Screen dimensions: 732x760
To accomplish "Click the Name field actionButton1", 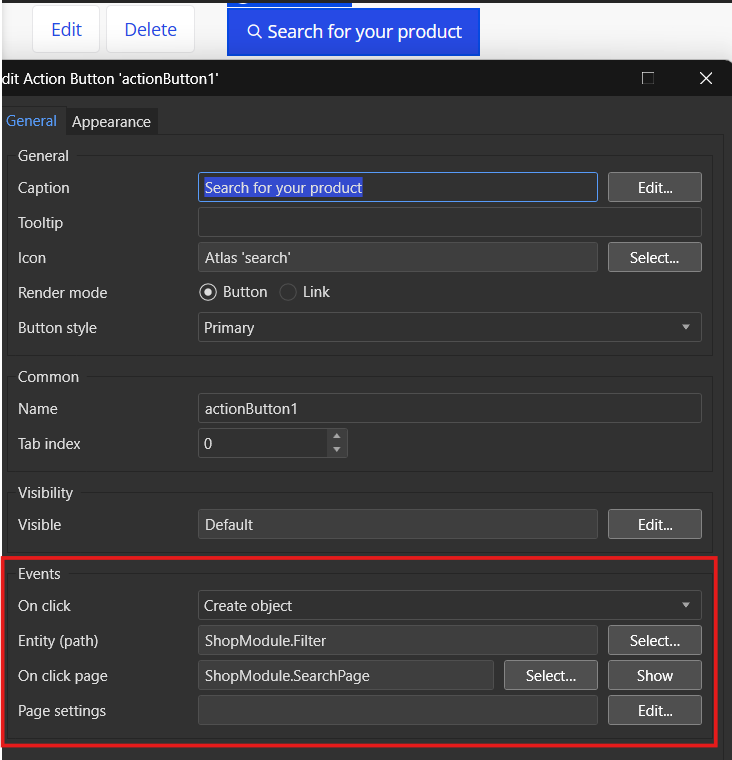I will click(449, 408).
